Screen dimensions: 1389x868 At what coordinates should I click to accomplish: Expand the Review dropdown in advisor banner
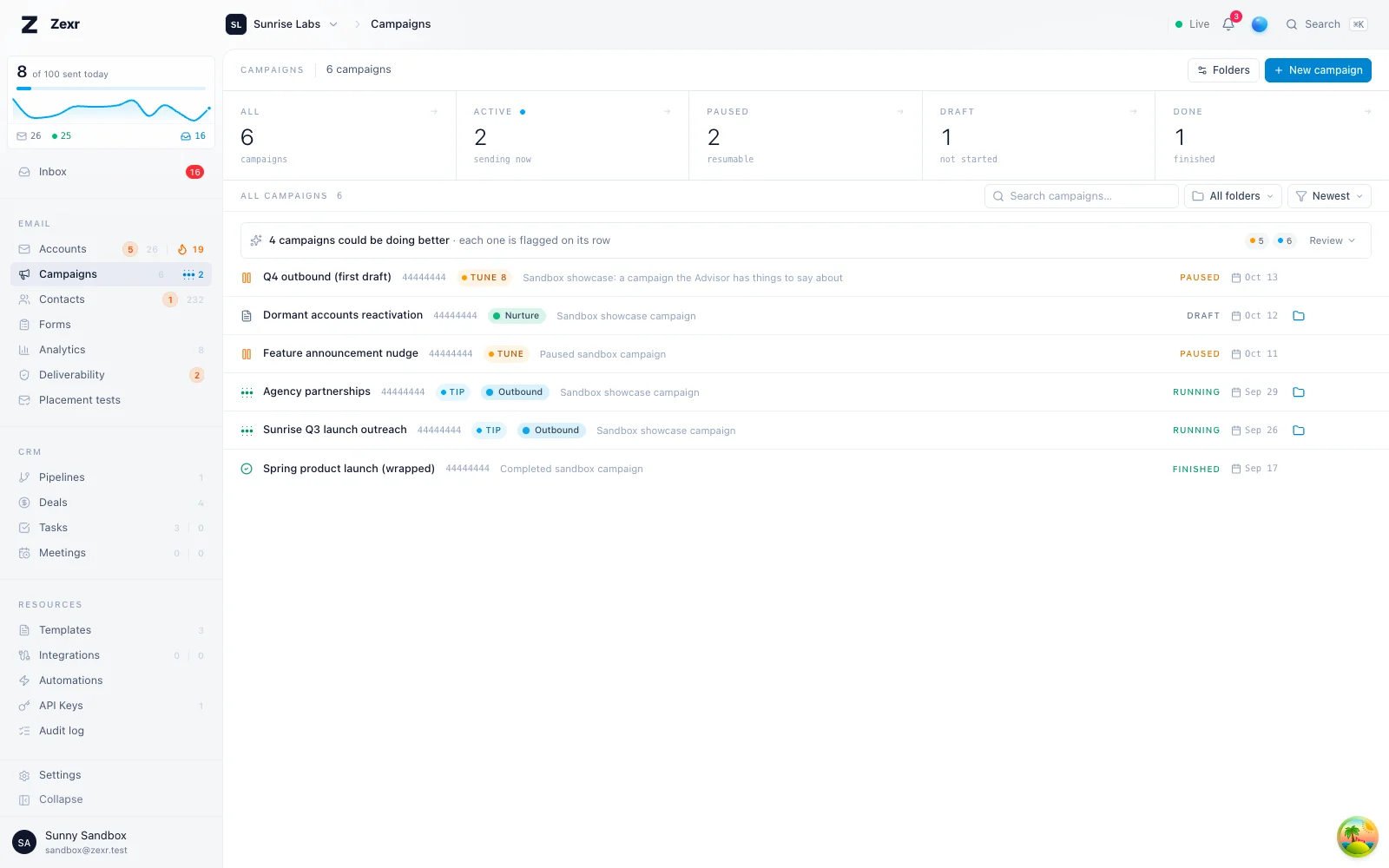pyautogui.click(x=1332, y=240)
